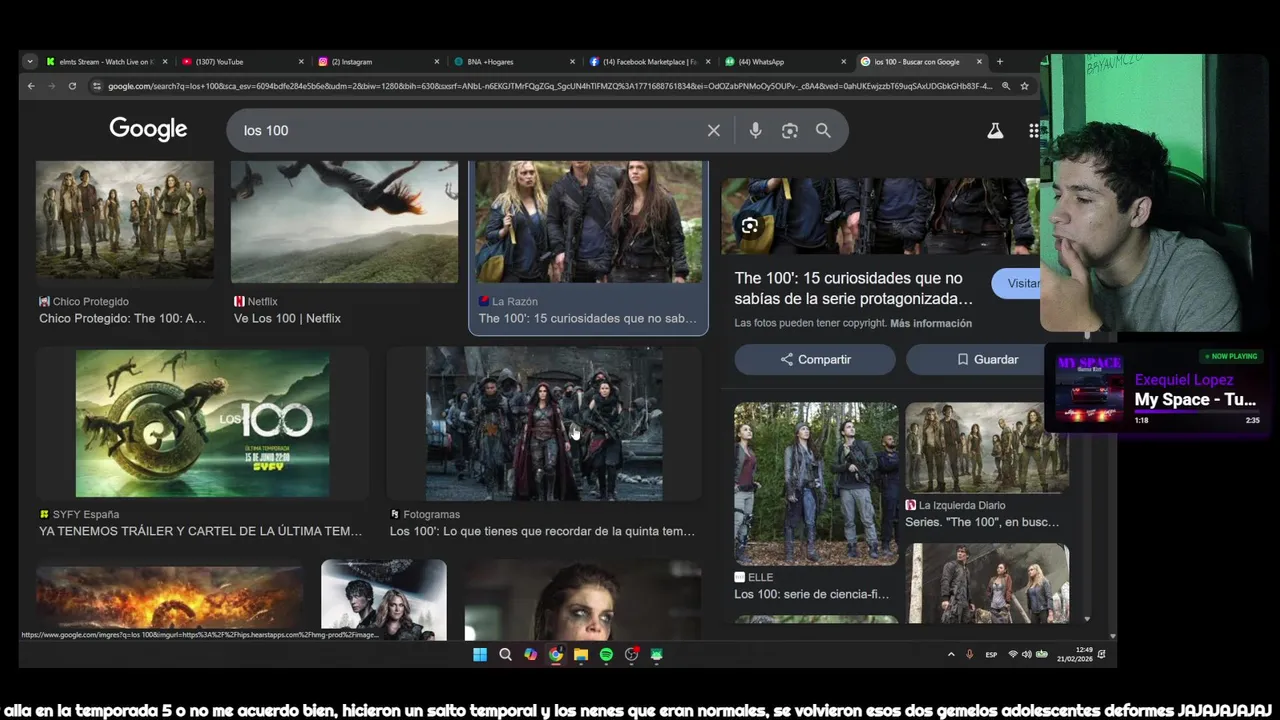The width and height of the screenshot is (1280, 720).
Task: Close the YouTube tab
Action: tap(300, 62)
